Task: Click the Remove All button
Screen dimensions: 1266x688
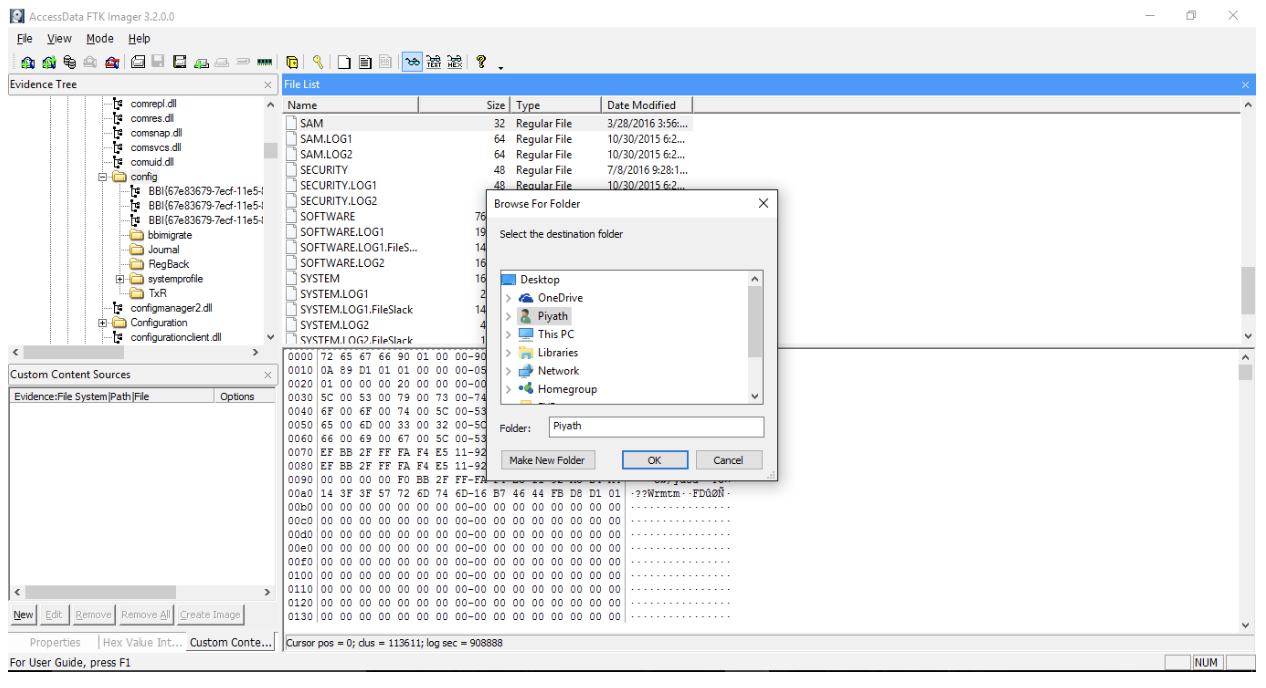Action: point(146,615)
